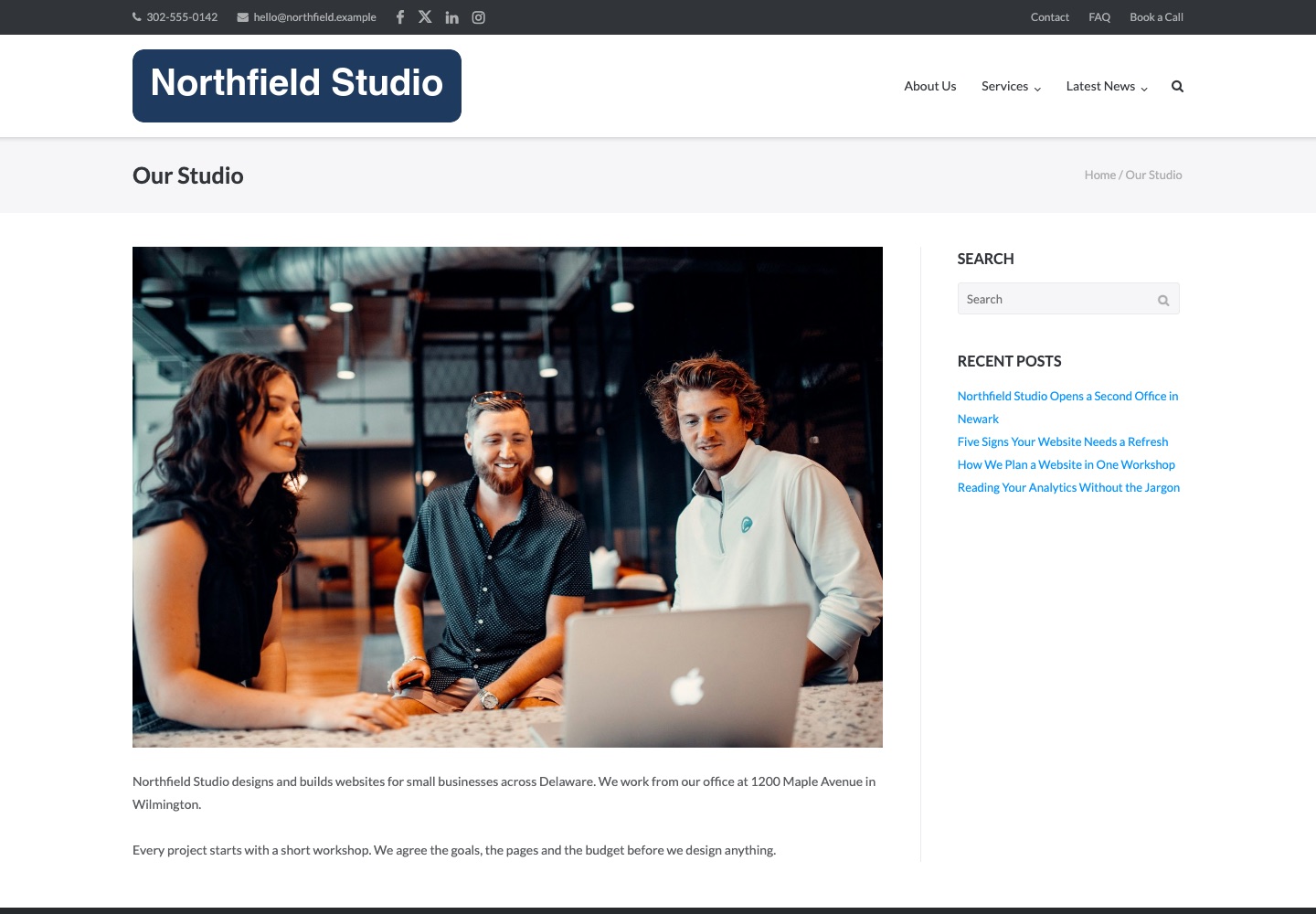Image resolution: width=1316 pixels, height=914 pixels.
Task: Click the envelope icon beside the email address
Action: (243, 17)
